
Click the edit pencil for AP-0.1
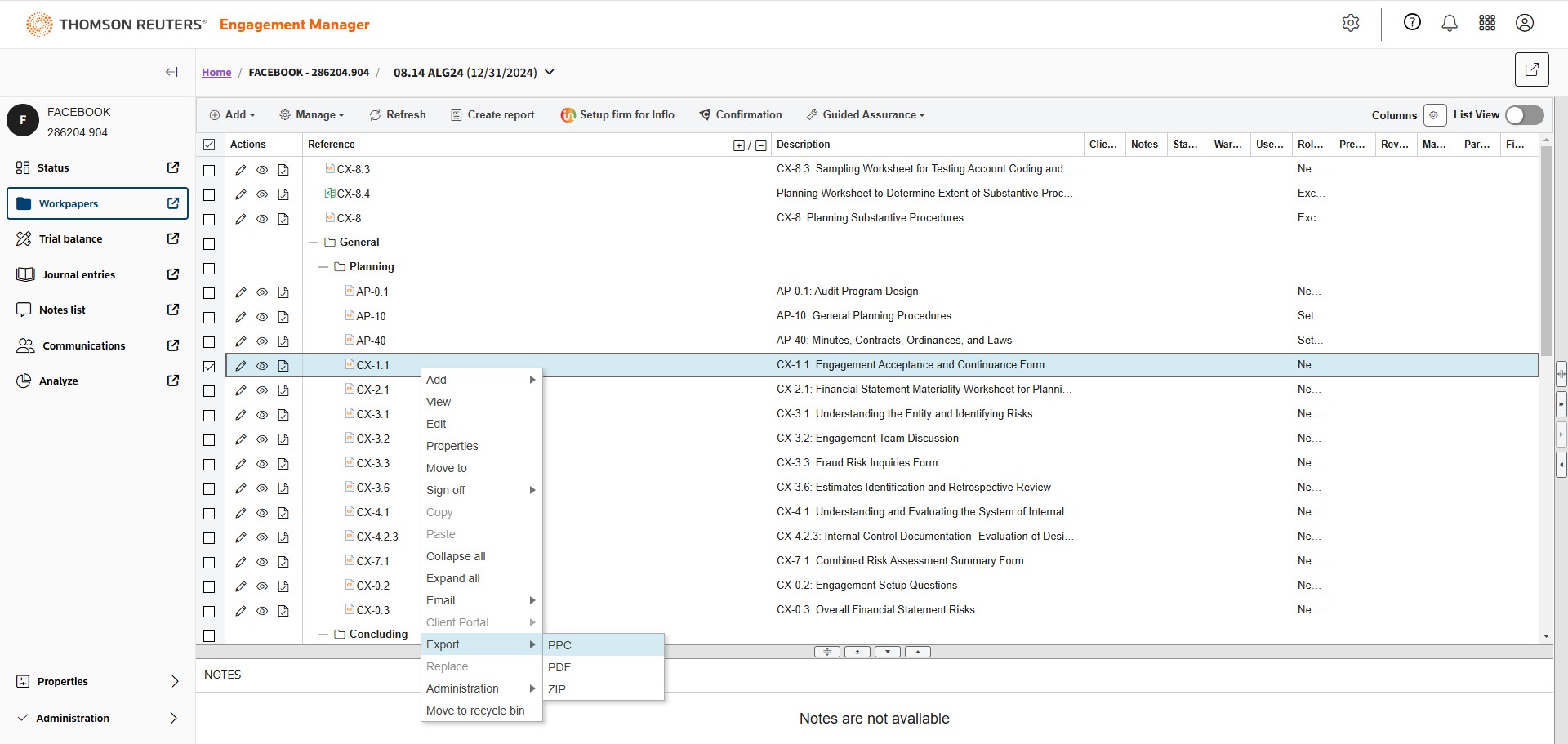pos(240,292)
